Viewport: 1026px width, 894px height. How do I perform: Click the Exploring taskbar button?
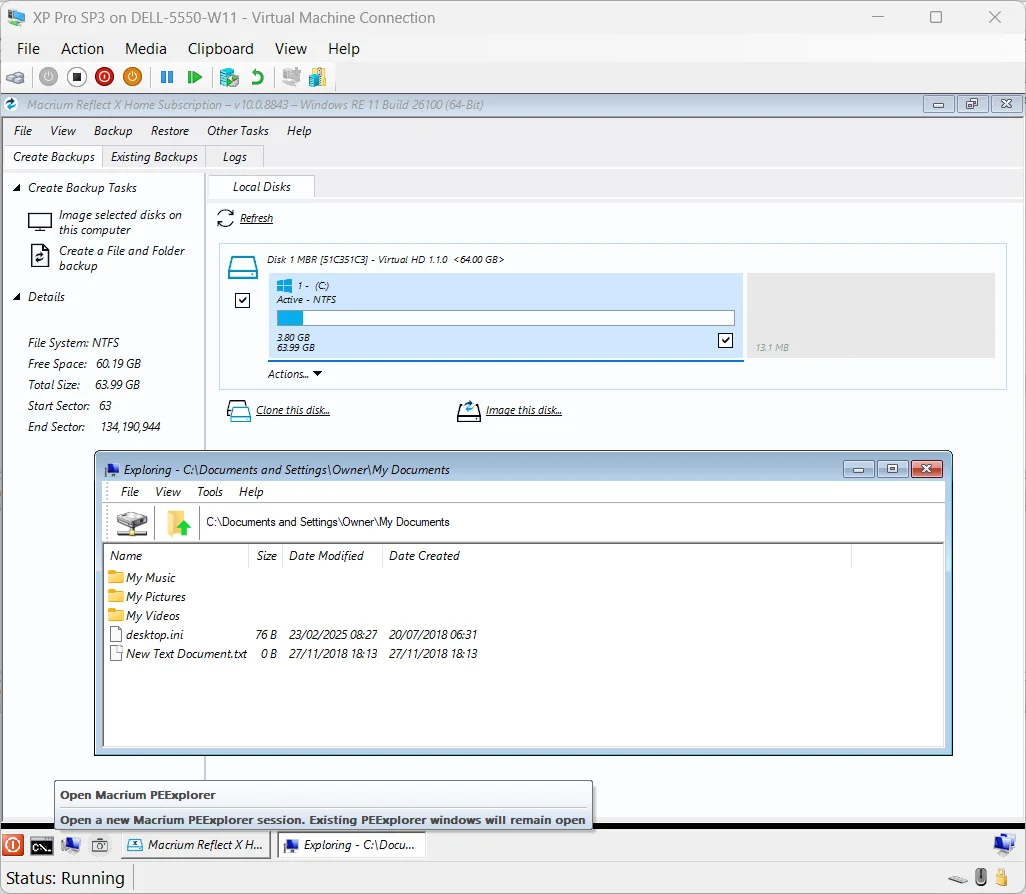click(352, 845)
